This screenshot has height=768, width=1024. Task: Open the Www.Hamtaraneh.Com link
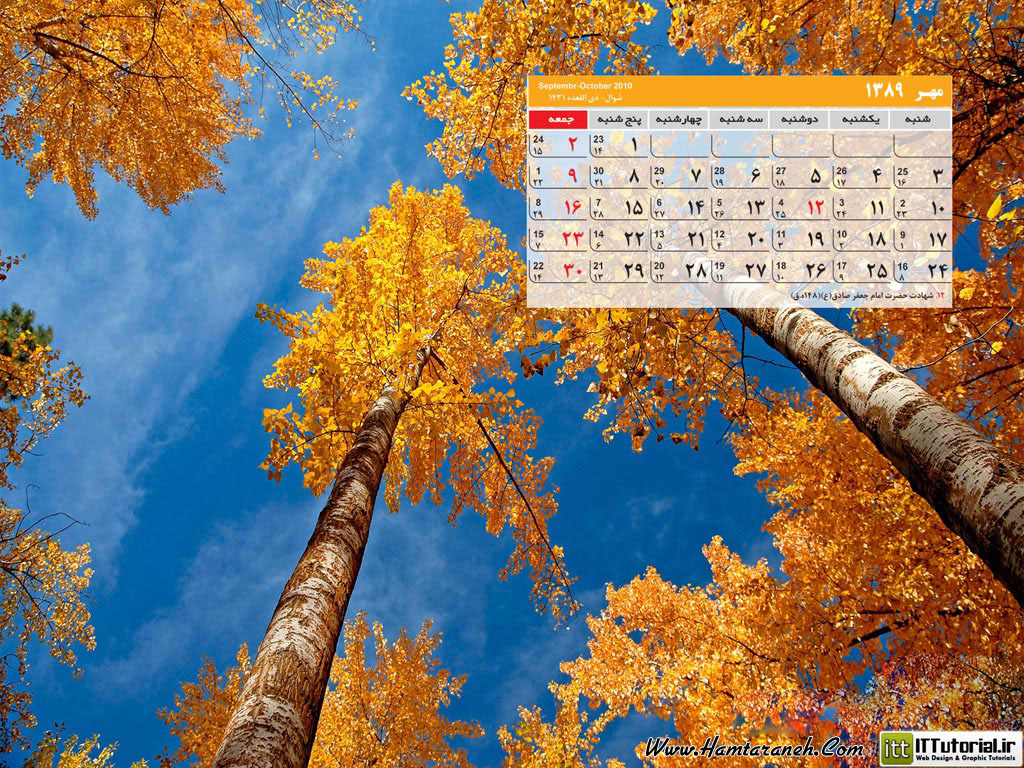753,748
